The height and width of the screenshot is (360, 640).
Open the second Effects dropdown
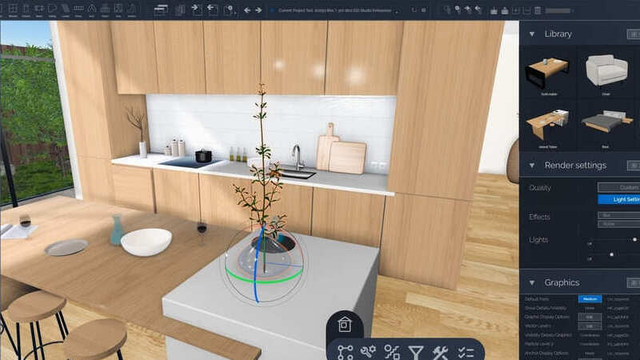pos(619,224)
